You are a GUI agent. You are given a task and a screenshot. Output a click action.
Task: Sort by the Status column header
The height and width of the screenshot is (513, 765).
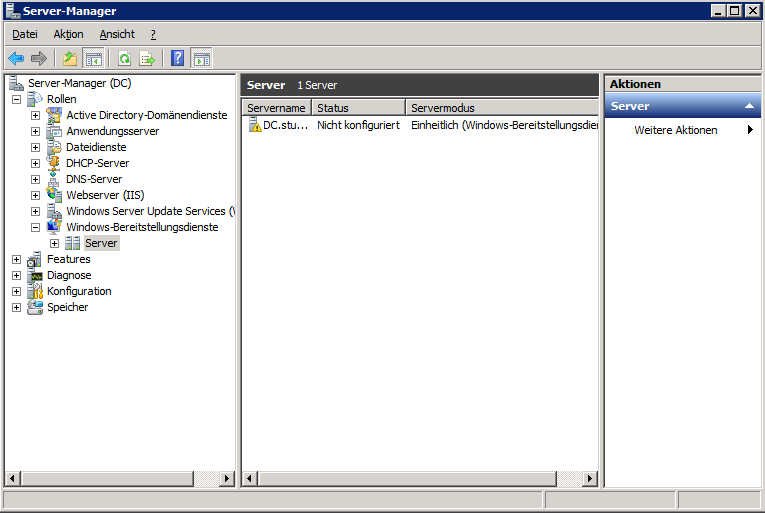(358, 107)
